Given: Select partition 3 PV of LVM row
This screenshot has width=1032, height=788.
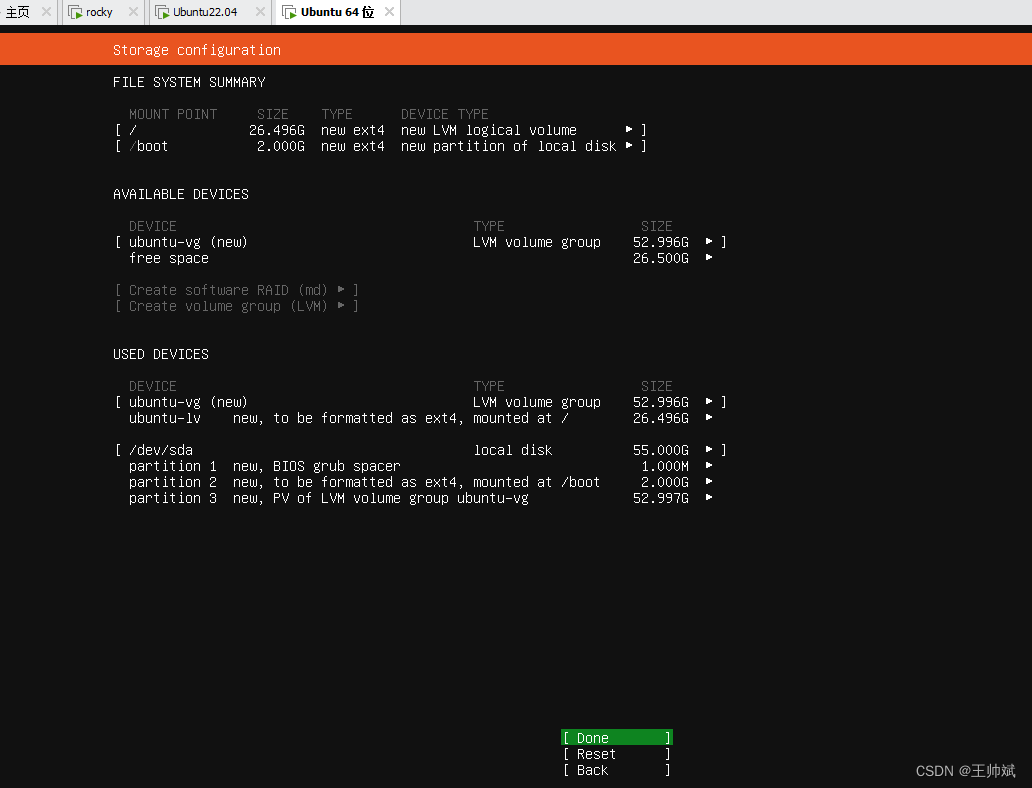Looking at the screenshot, I should (x=421, y=498).
